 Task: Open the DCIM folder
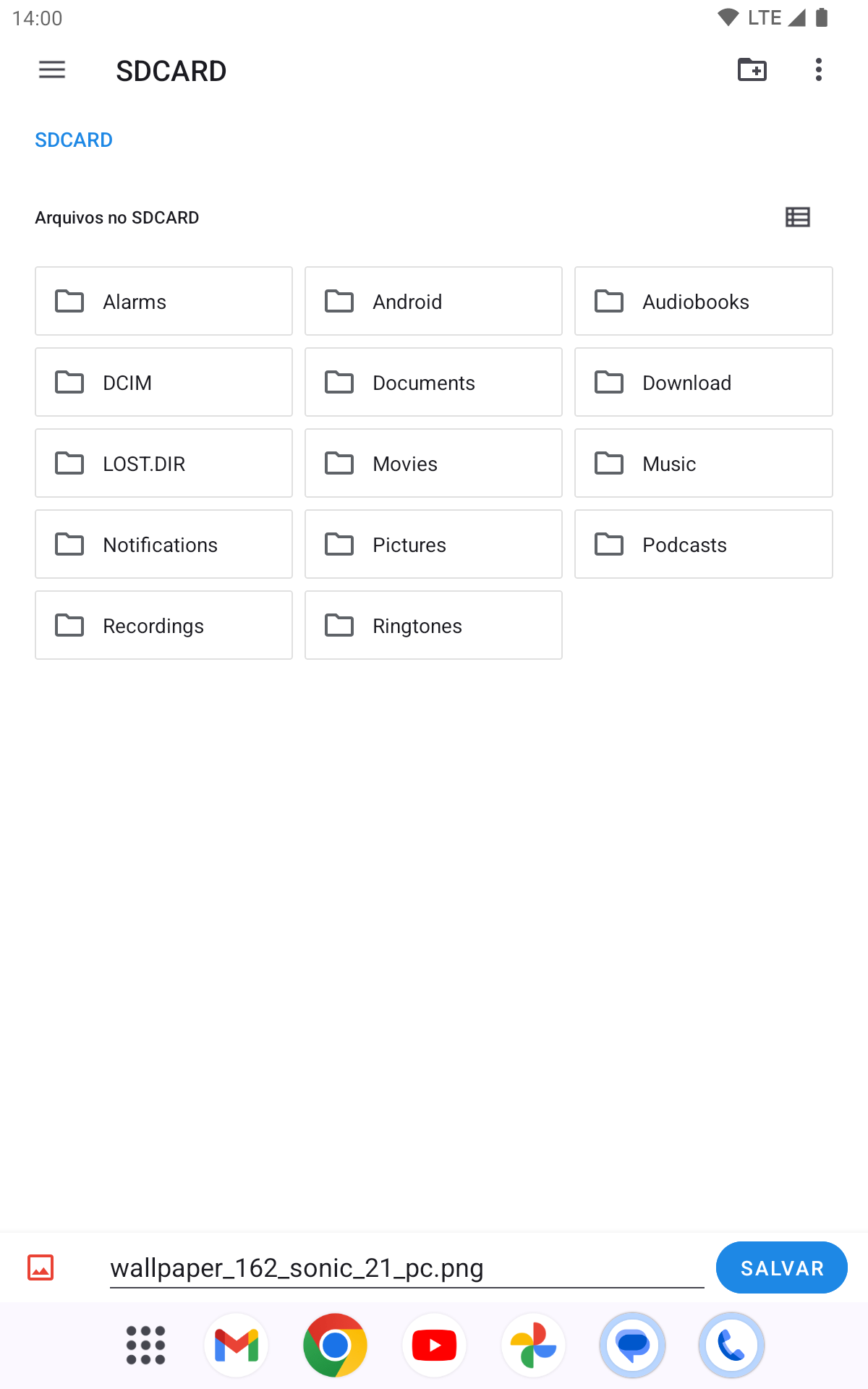tap(163, 382)
